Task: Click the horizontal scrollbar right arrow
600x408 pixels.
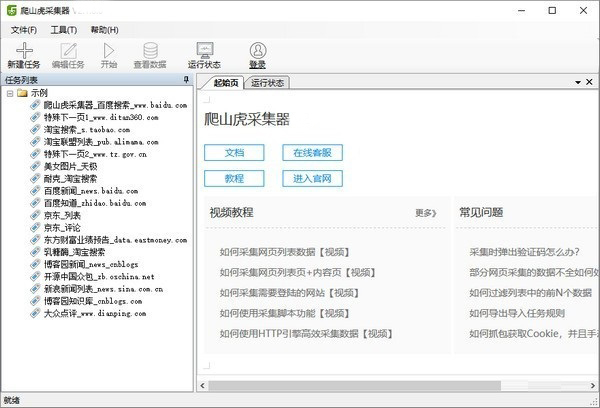Action: [x=593, y=385]
